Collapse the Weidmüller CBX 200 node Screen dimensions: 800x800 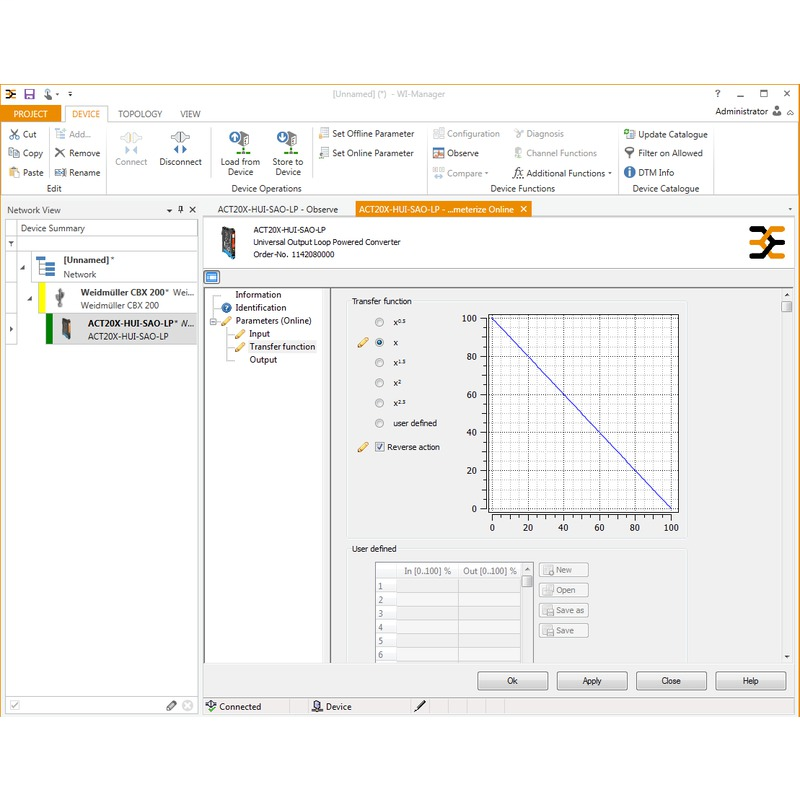(30, 298)
